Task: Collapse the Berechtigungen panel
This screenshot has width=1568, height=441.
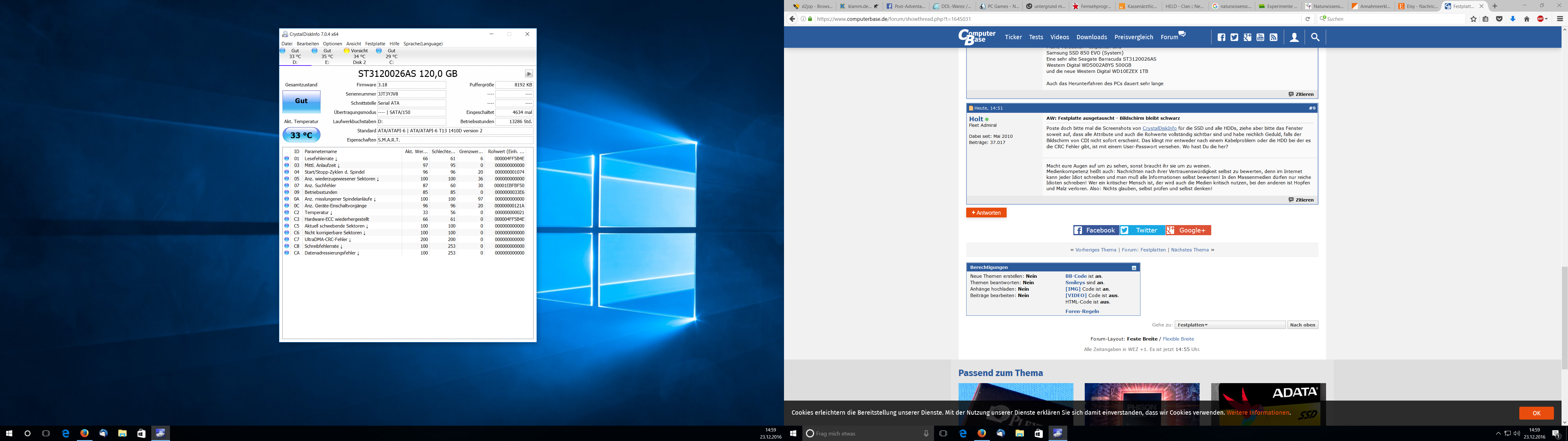Action: pos(1133,267)
